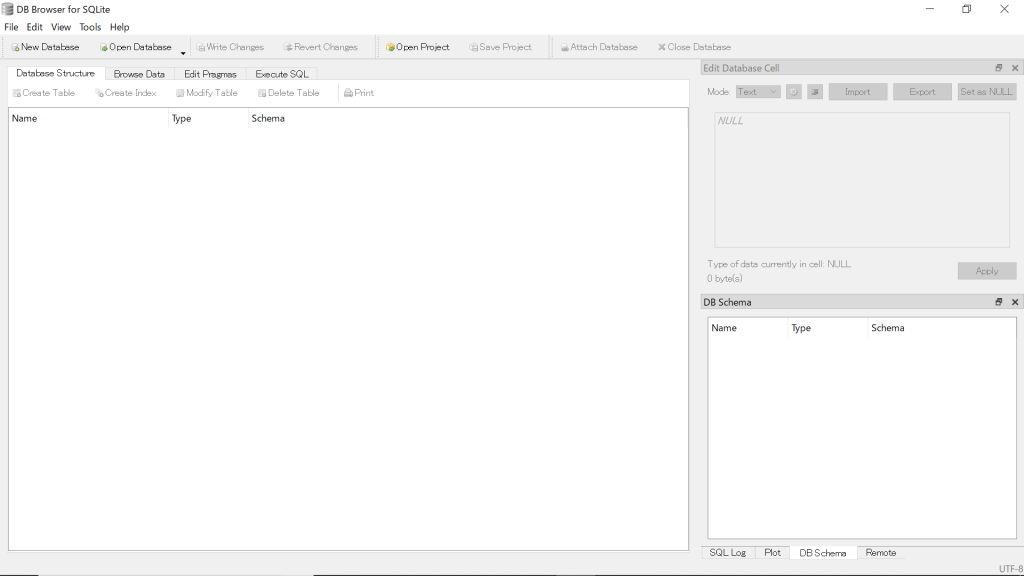Click the New Database toolbar button
Viewport: 1024px width, 576px height.
point(45,47)
